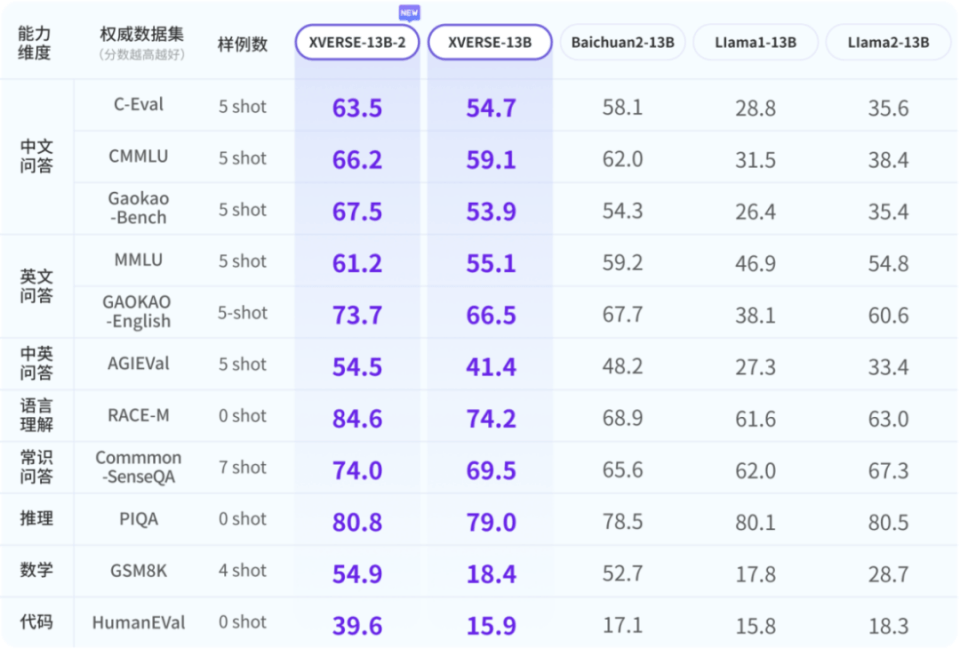
Task: Select the XVERSE-13B-2 column header pill
Action: coord(356,42)
